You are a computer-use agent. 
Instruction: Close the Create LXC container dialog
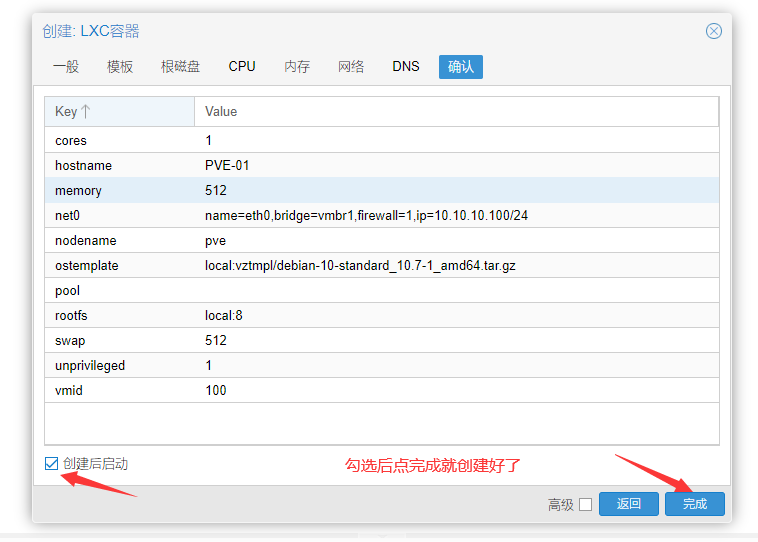[x=713, y=31]
